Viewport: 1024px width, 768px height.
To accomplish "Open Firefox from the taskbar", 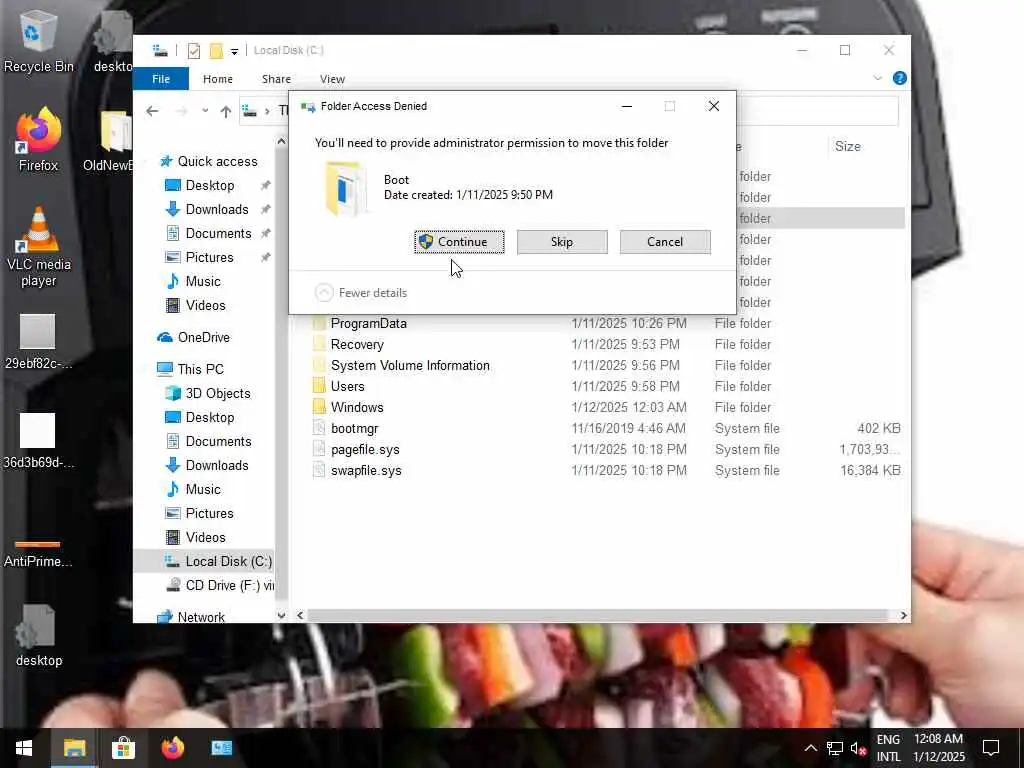I will 172,748.
